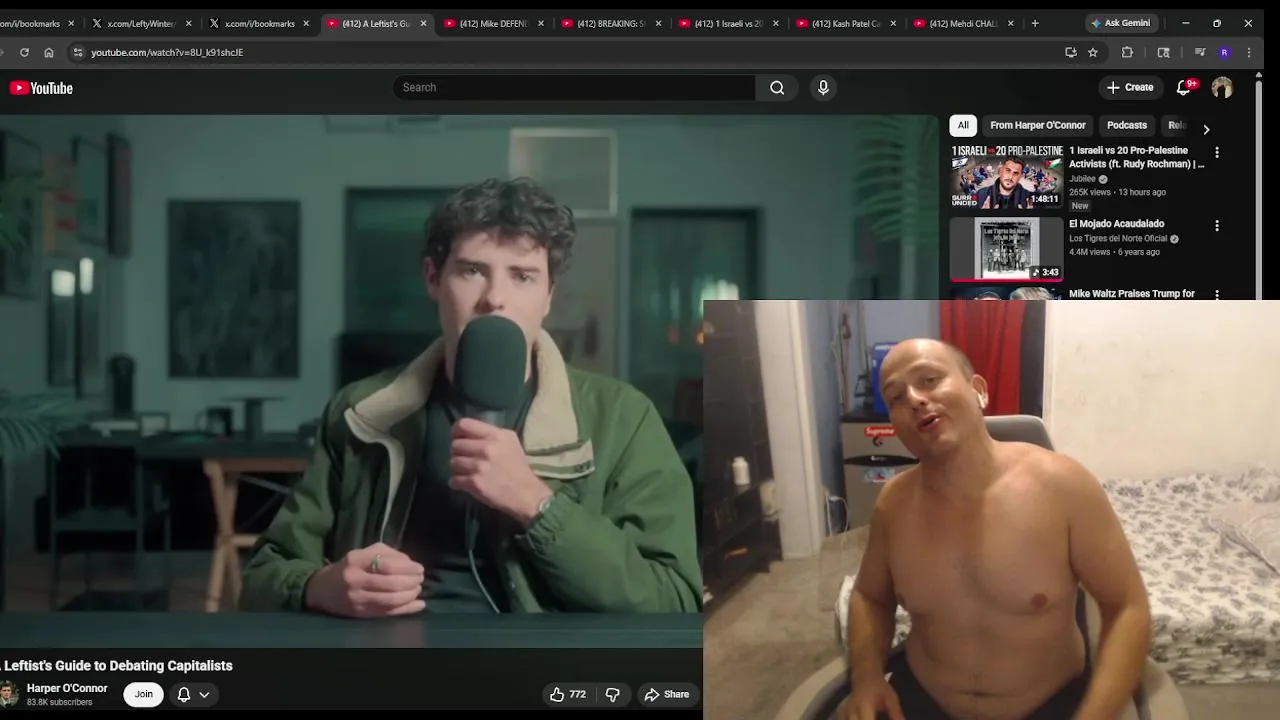Open 1 Israeli vs 20 Pro-Palestine thumbnail
Viewport: 1280px width, 720px height.
[x=1007, y=176]
